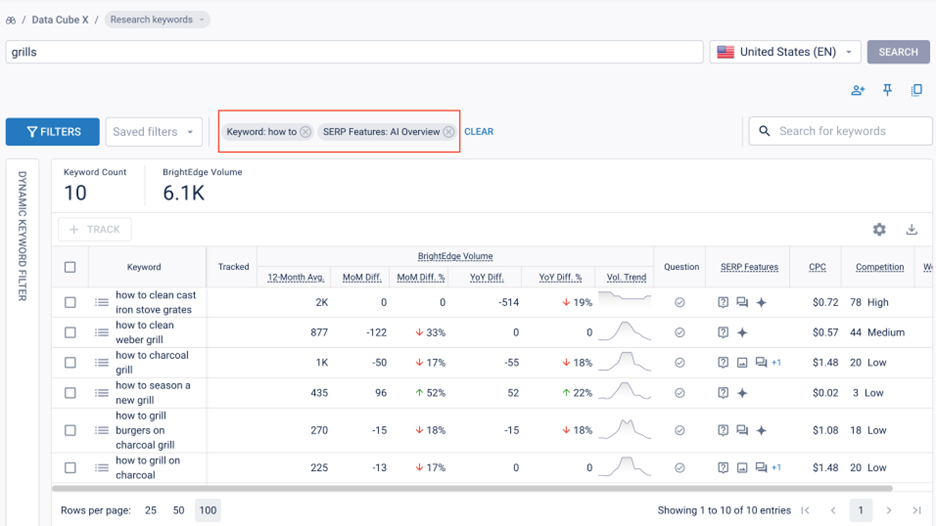Open list icon for 'how to charcoal grill'
Screen dimensions: 936x526
point(101,362)
